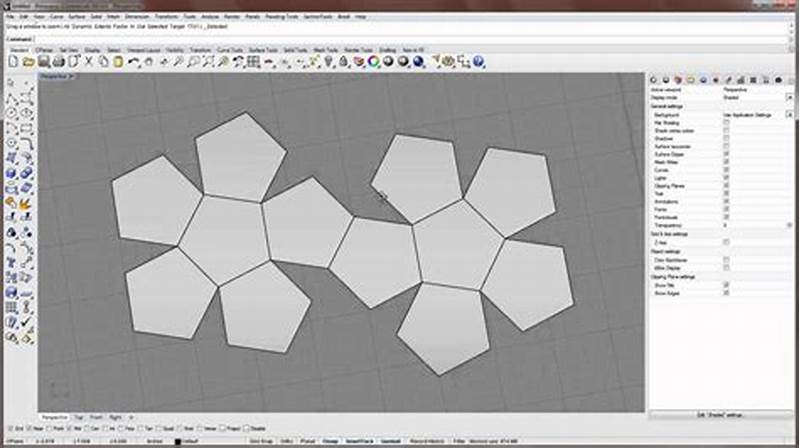Click the black Default layer swatch
The width and height of the screenshot is (800, 448).
pos(178,441)
